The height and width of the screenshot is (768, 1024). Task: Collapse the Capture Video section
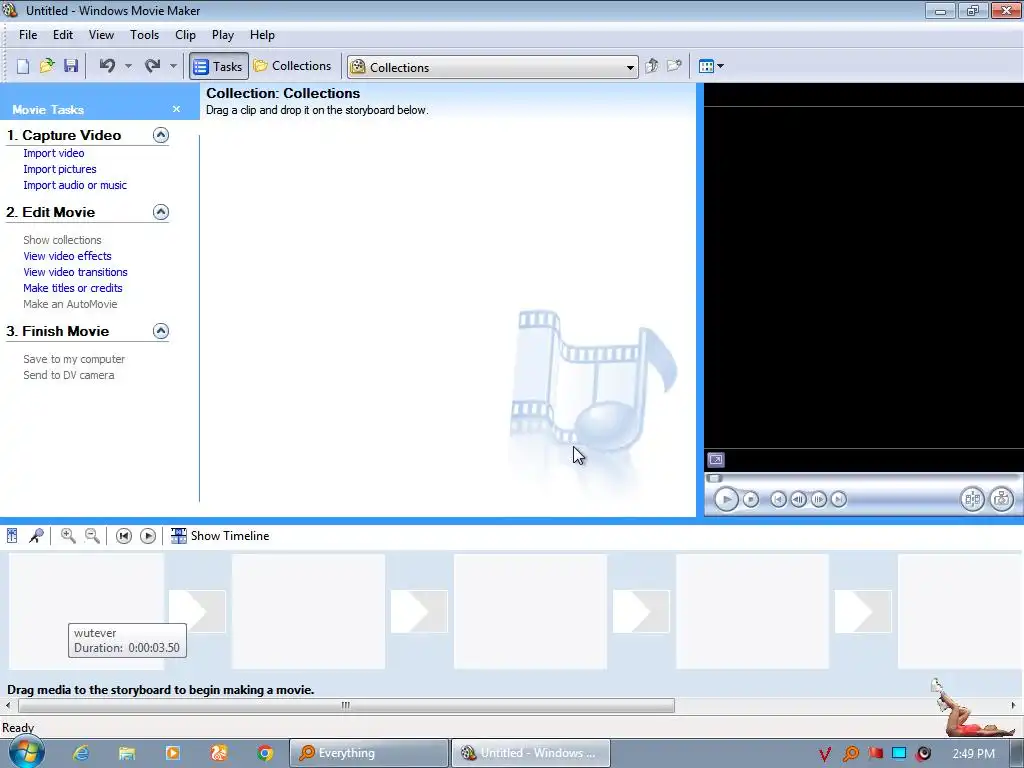tap(161, 135)
